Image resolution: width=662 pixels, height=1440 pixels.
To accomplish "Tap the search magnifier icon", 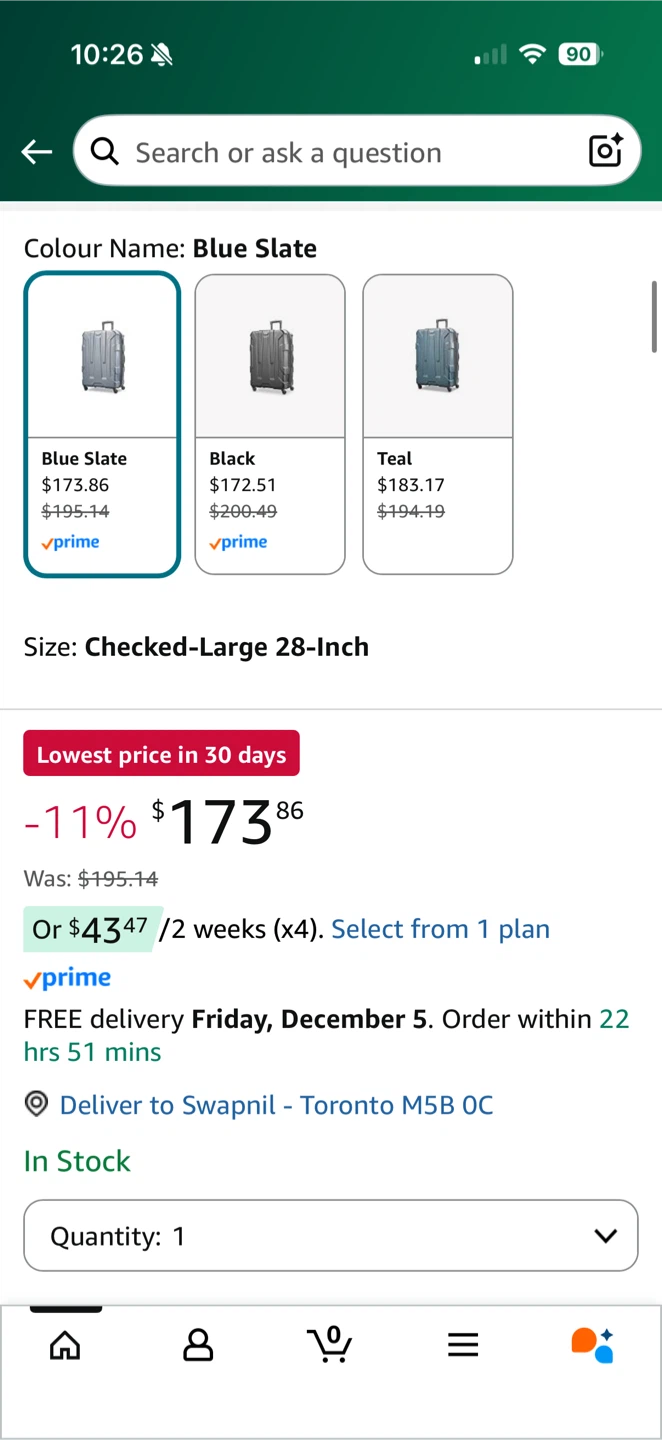I will click(104, 152).
